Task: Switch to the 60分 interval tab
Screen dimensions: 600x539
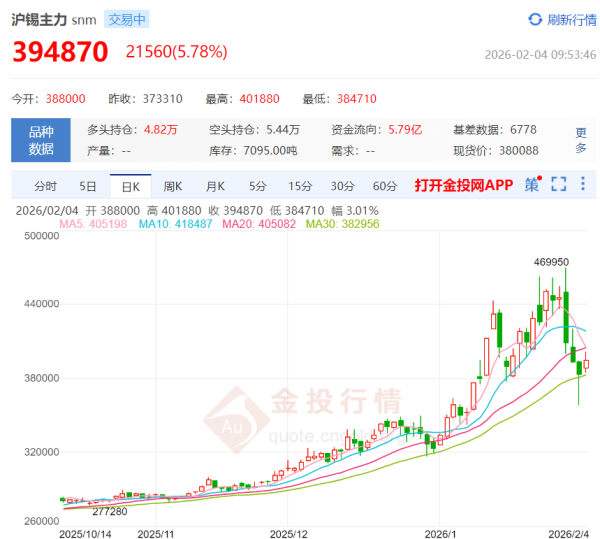Action: point(385,186)
